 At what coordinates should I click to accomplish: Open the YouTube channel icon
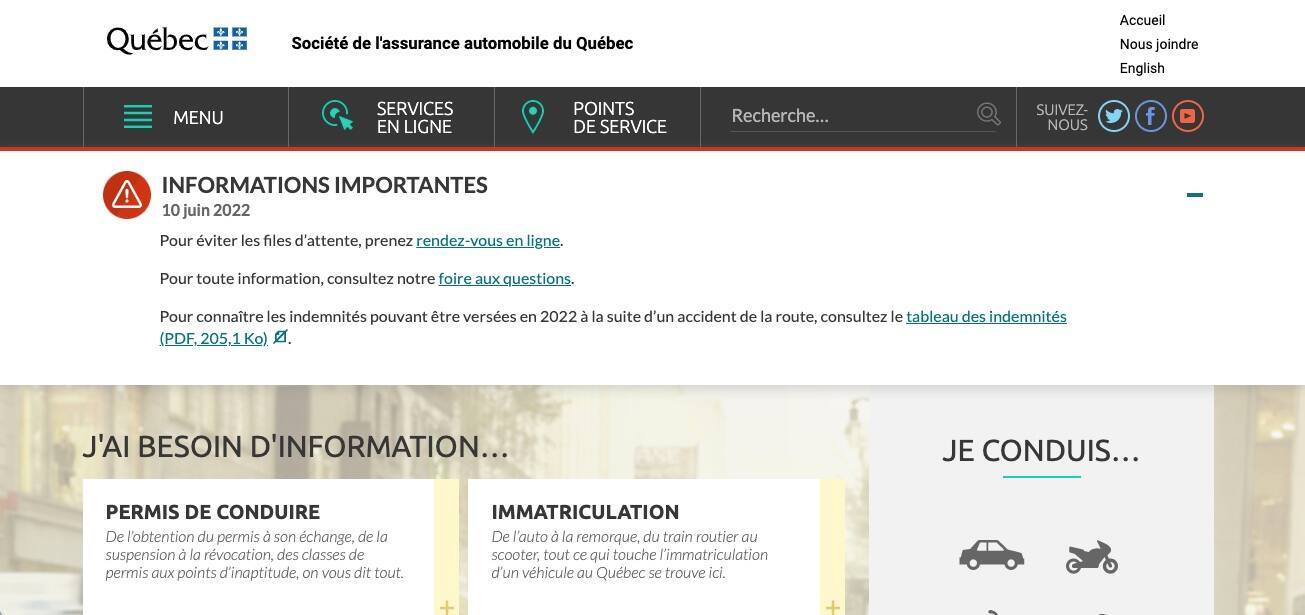[1187, 117]
